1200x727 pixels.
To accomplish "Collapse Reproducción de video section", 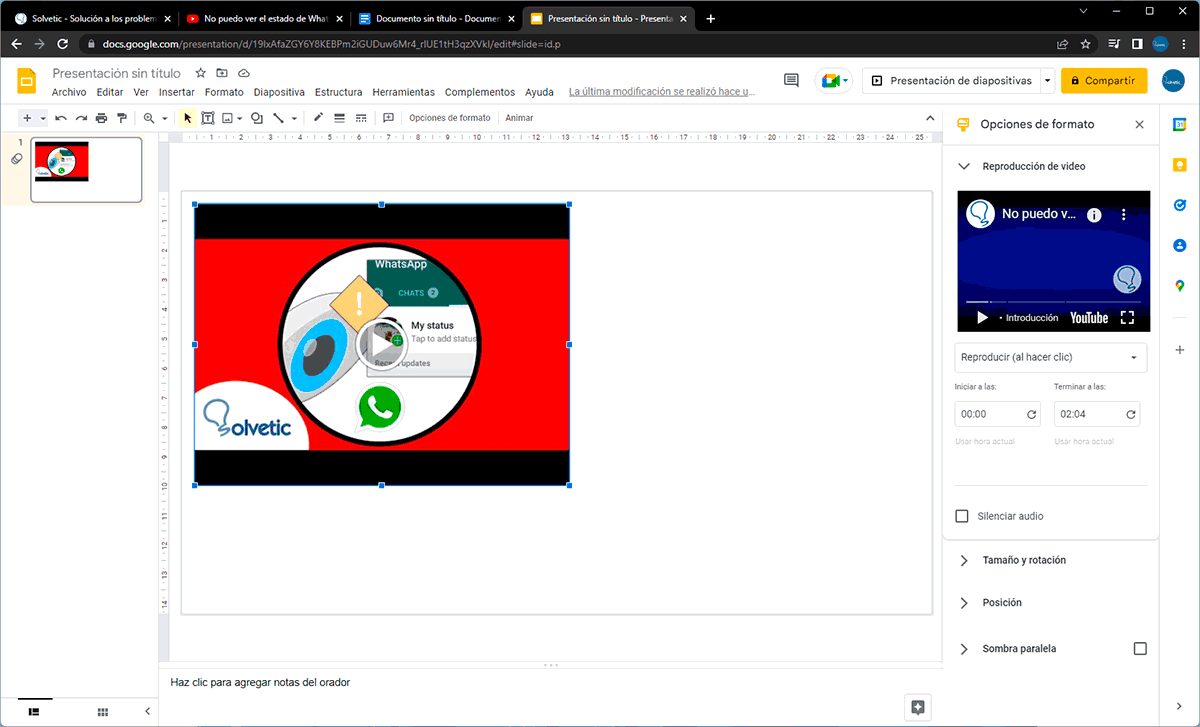I will click(964, 167).
